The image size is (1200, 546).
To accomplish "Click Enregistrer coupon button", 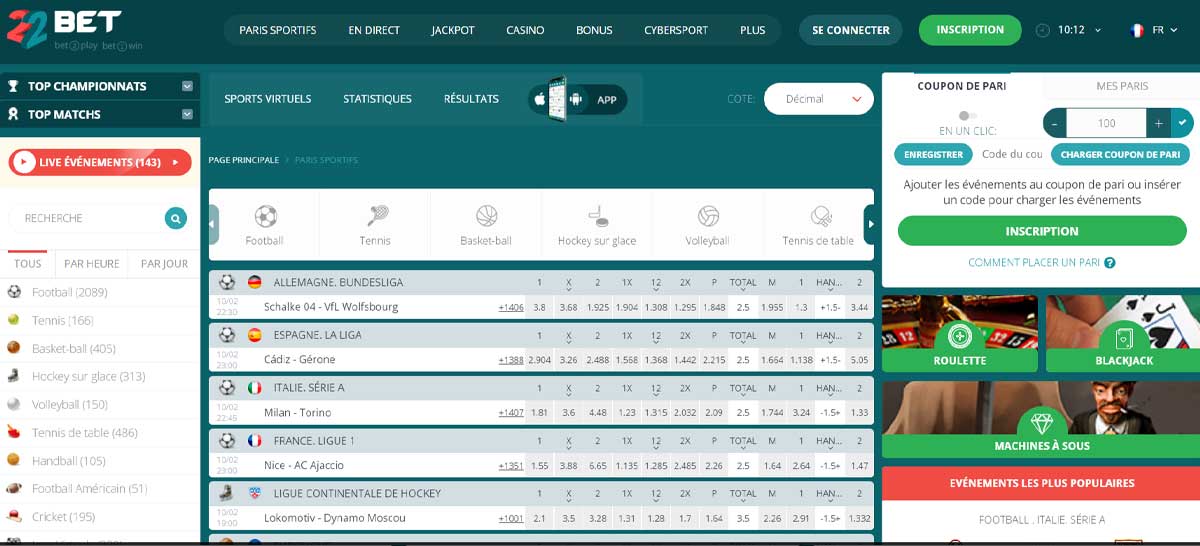I will point(934,154).
